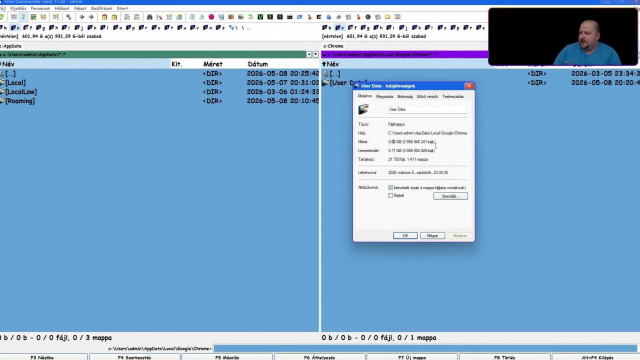Image resolution: width=640 pixels, height=360 pixels.
Task: Switch to the Előző verziók tab
Action: point(427,97)
